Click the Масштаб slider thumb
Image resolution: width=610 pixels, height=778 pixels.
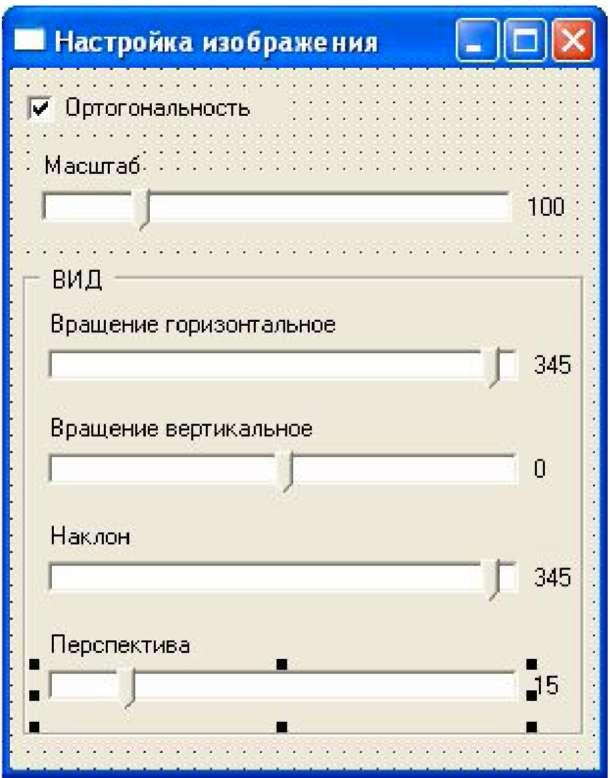pyautogui.click(x=142, y=209)
